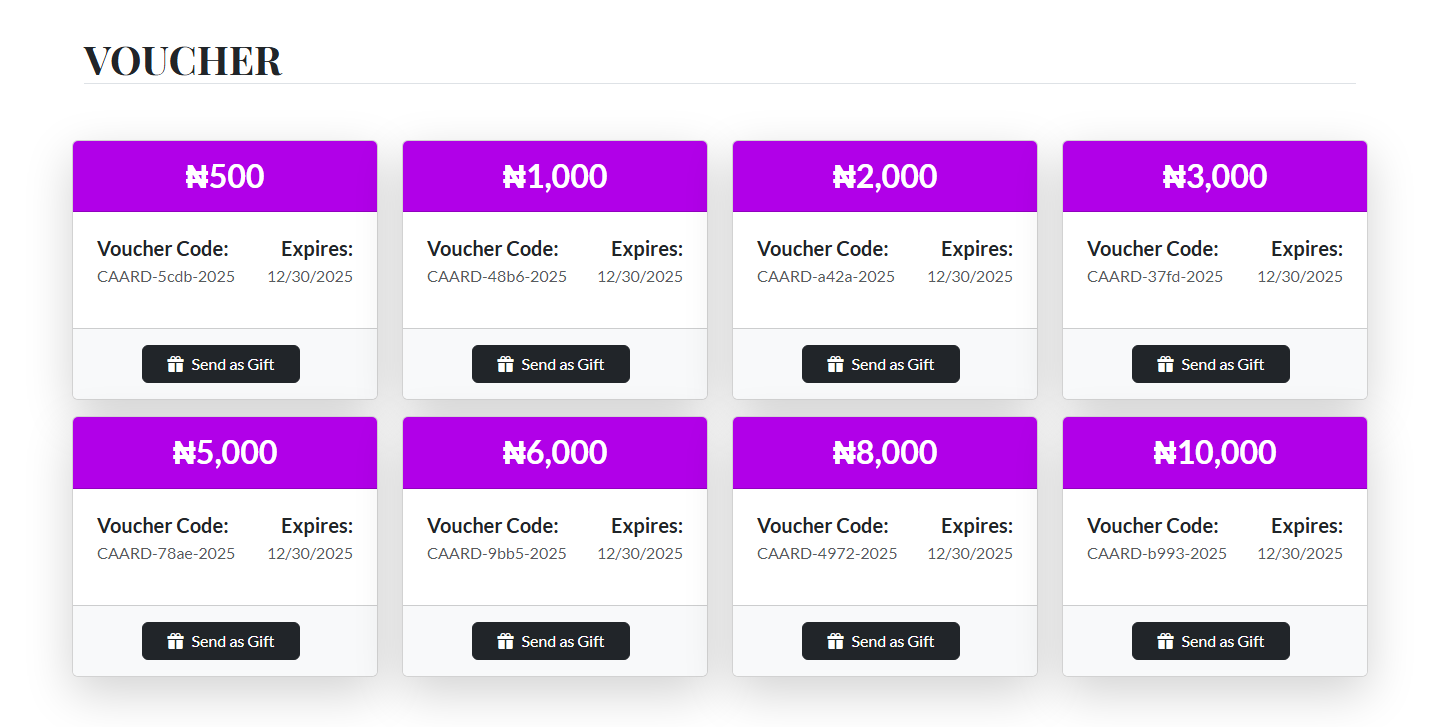Click voucher code CAARD-a42a-2025
This screenshot has width=1437, height=727.
[x=826, y=277]
